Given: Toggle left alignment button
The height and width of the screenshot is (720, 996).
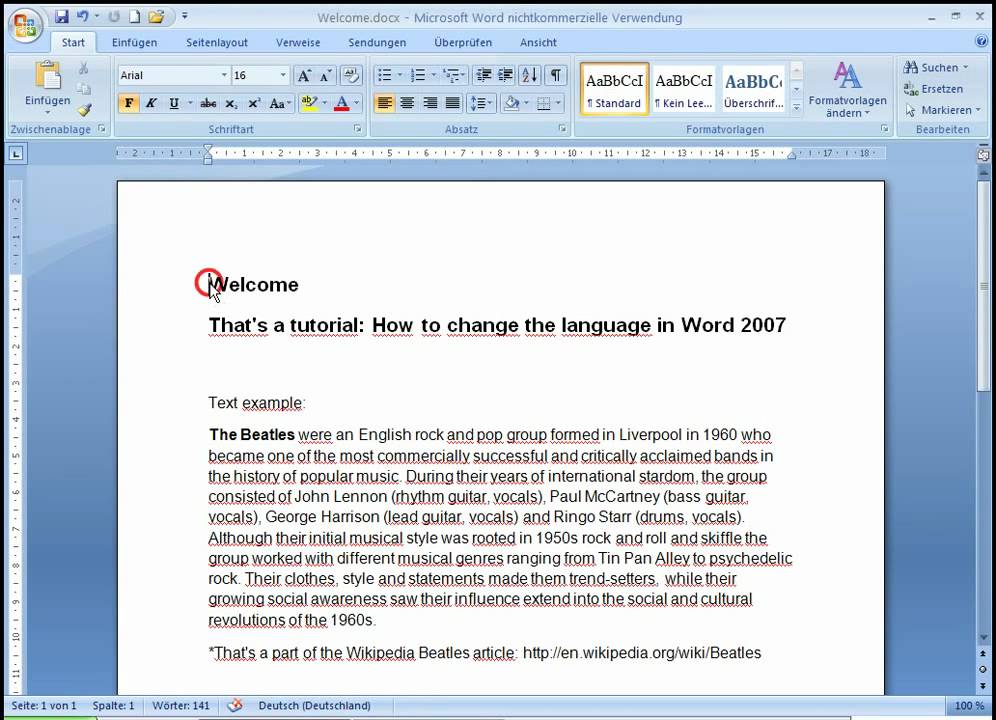Looking at the screenshot, I should coord(384,103).
